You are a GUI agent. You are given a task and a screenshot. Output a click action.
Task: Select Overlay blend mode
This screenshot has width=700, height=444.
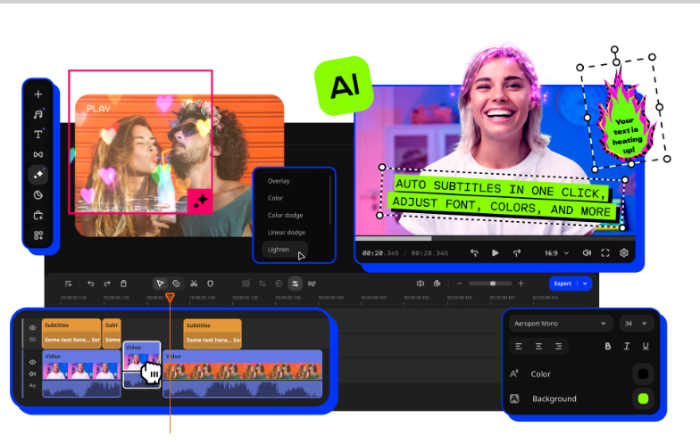click(279, 181)
